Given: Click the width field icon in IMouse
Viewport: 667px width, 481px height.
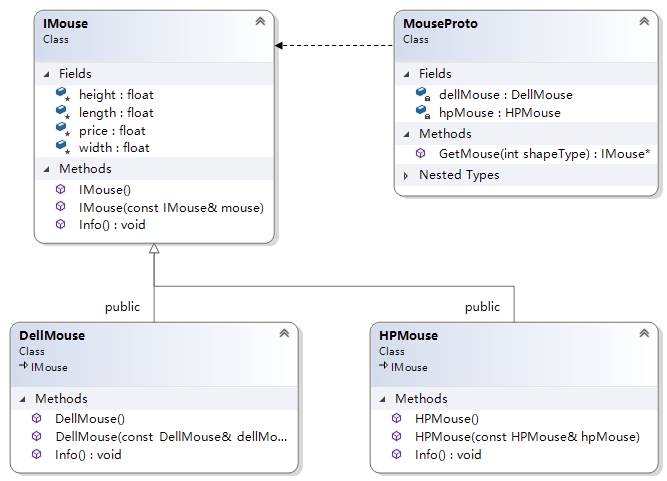Looking at the screenshot, I should (63, 147).
